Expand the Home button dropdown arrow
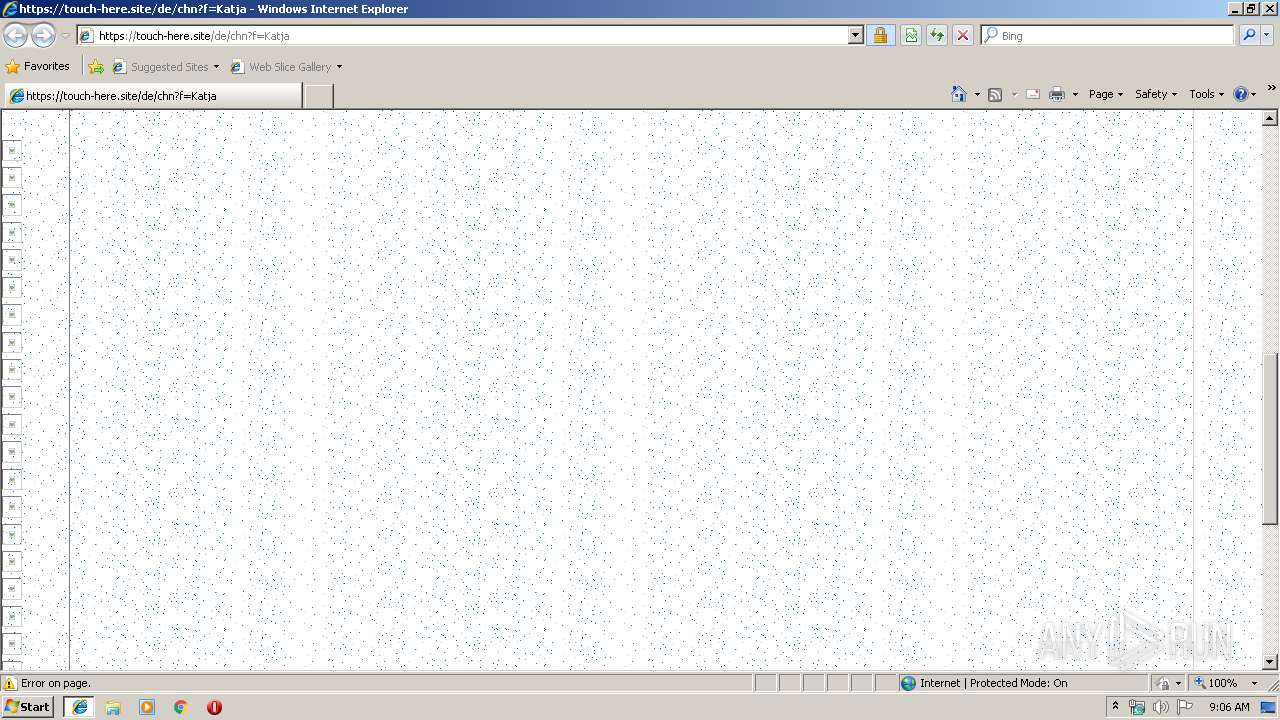The height and width of the screenshot is (720, 1280). tap(976, 94)
